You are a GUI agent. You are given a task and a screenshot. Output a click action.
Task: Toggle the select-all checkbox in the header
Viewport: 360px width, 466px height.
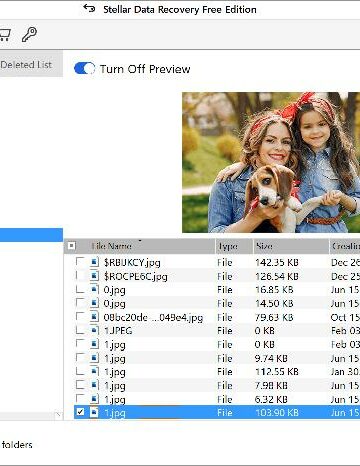tap(71, 246)
